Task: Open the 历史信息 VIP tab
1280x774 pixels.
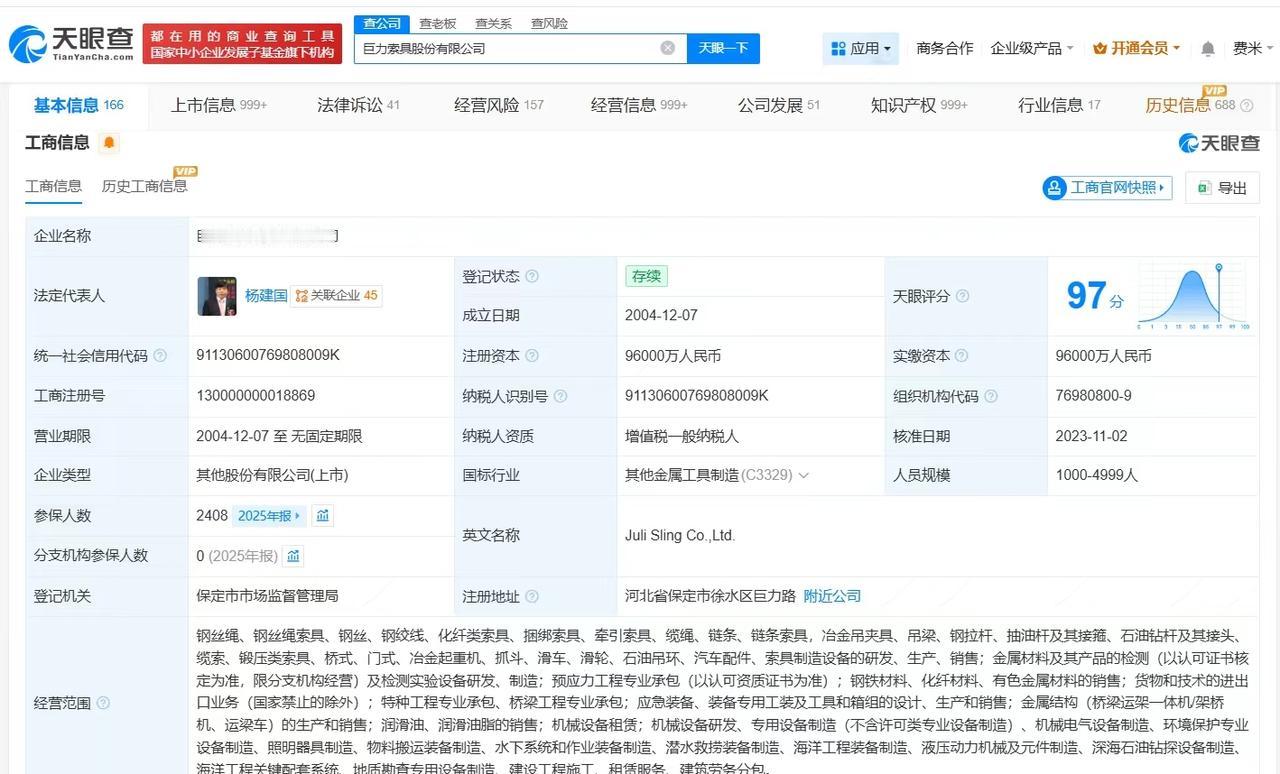Action: coord(1191,105)
